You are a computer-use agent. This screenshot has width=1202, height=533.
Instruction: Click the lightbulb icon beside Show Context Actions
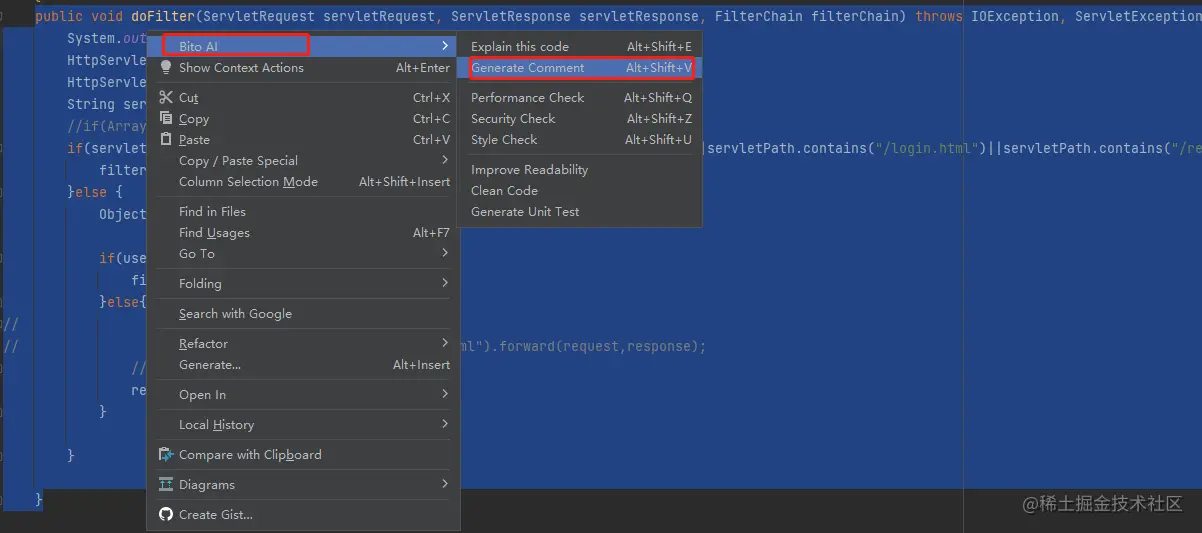click(x=166, y=68)
